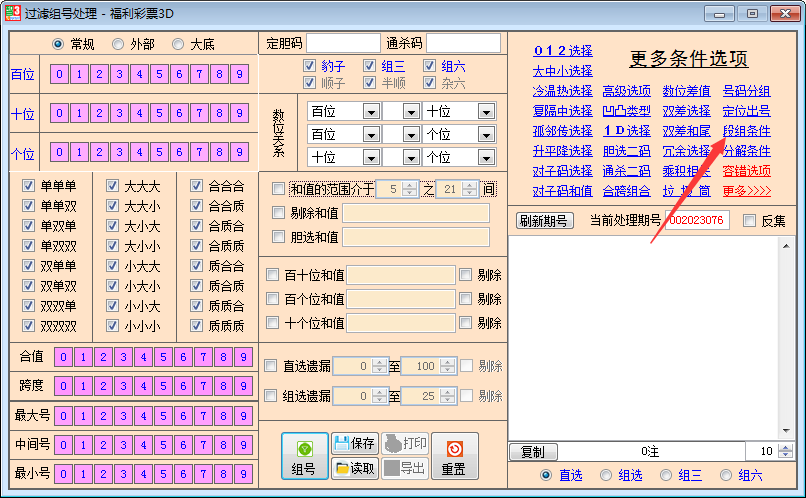Uncheck the 合合合 checkbox
The image size is (806, 498).
point(196,186)
